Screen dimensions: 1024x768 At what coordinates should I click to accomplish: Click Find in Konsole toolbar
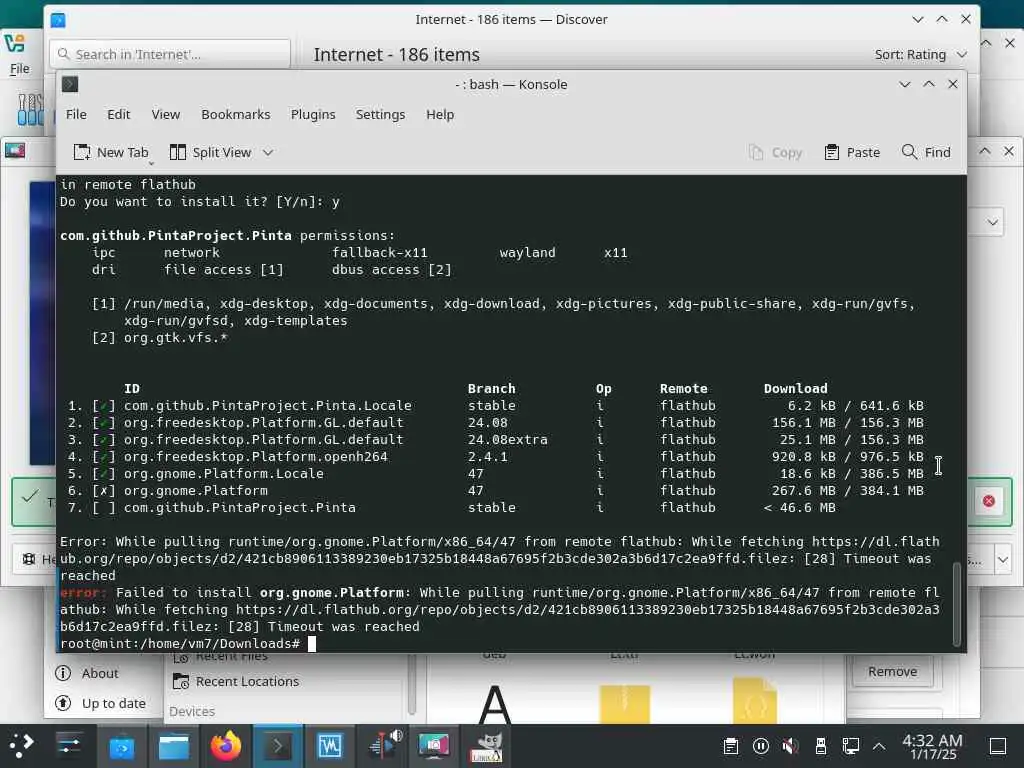click(926, 152)
